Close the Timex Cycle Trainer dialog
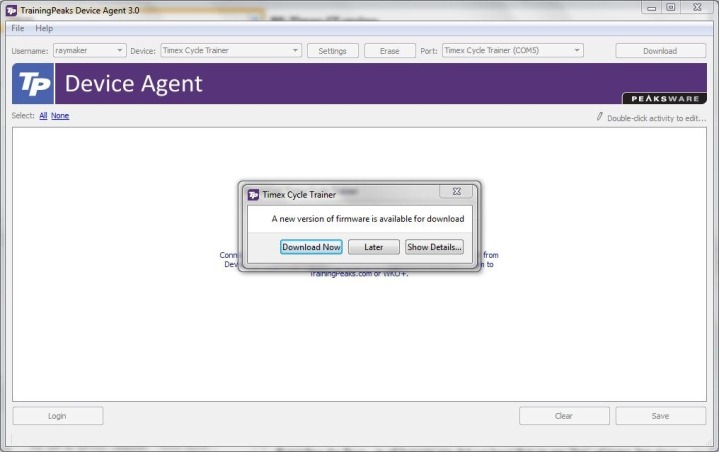This screenshot has height=452, width=719. 456,192
